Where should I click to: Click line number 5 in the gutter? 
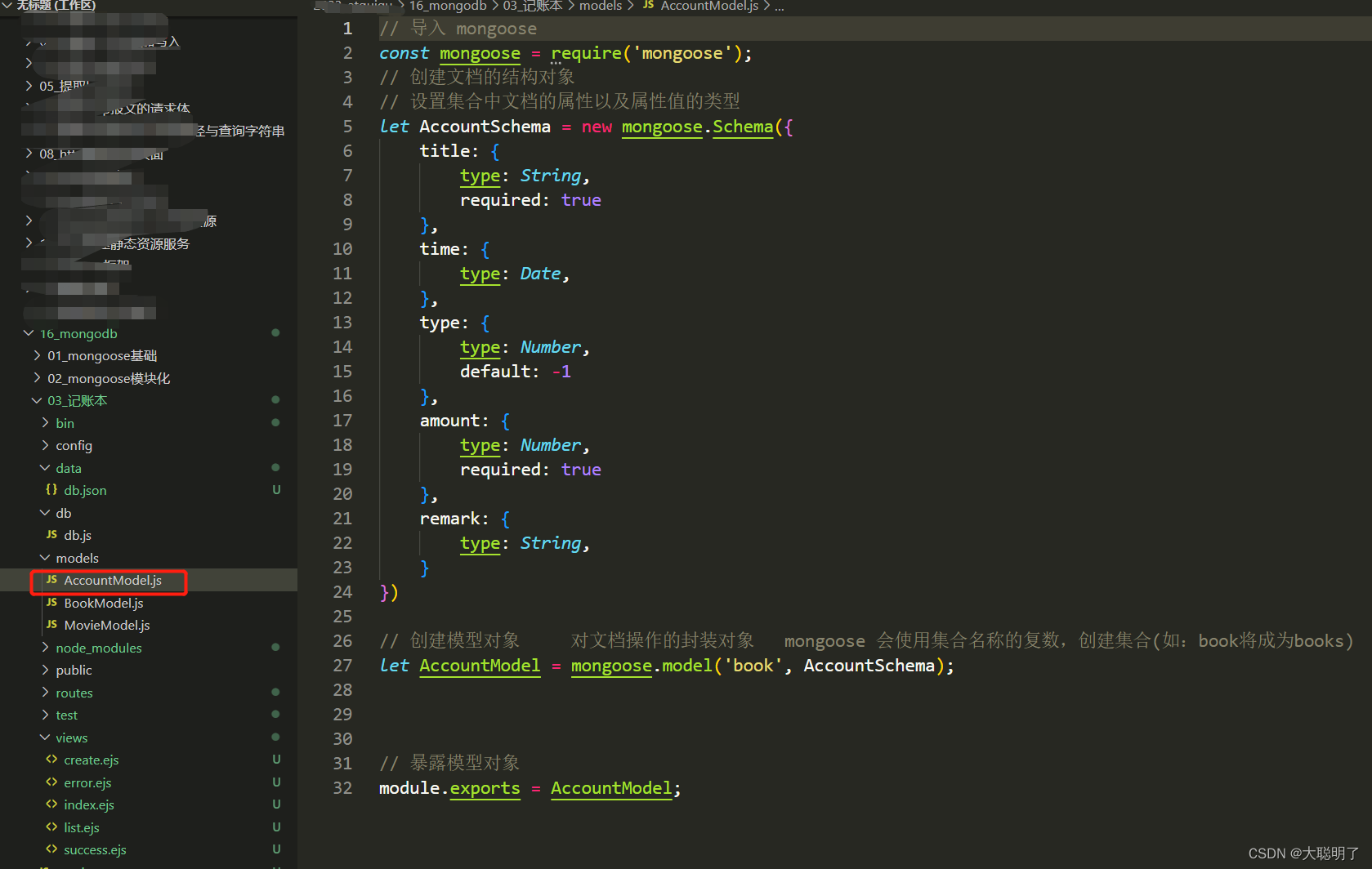[x=347, y=127]
